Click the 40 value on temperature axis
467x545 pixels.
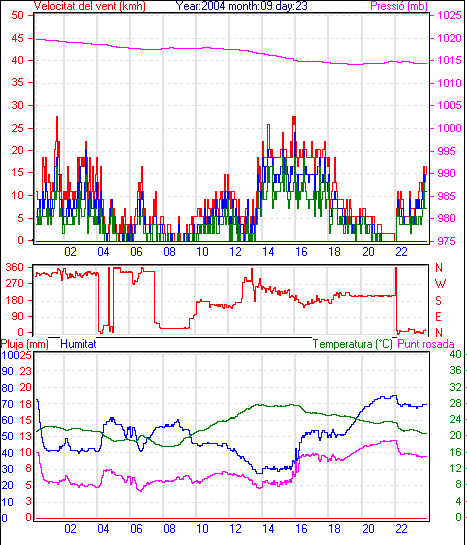[455, 354]
